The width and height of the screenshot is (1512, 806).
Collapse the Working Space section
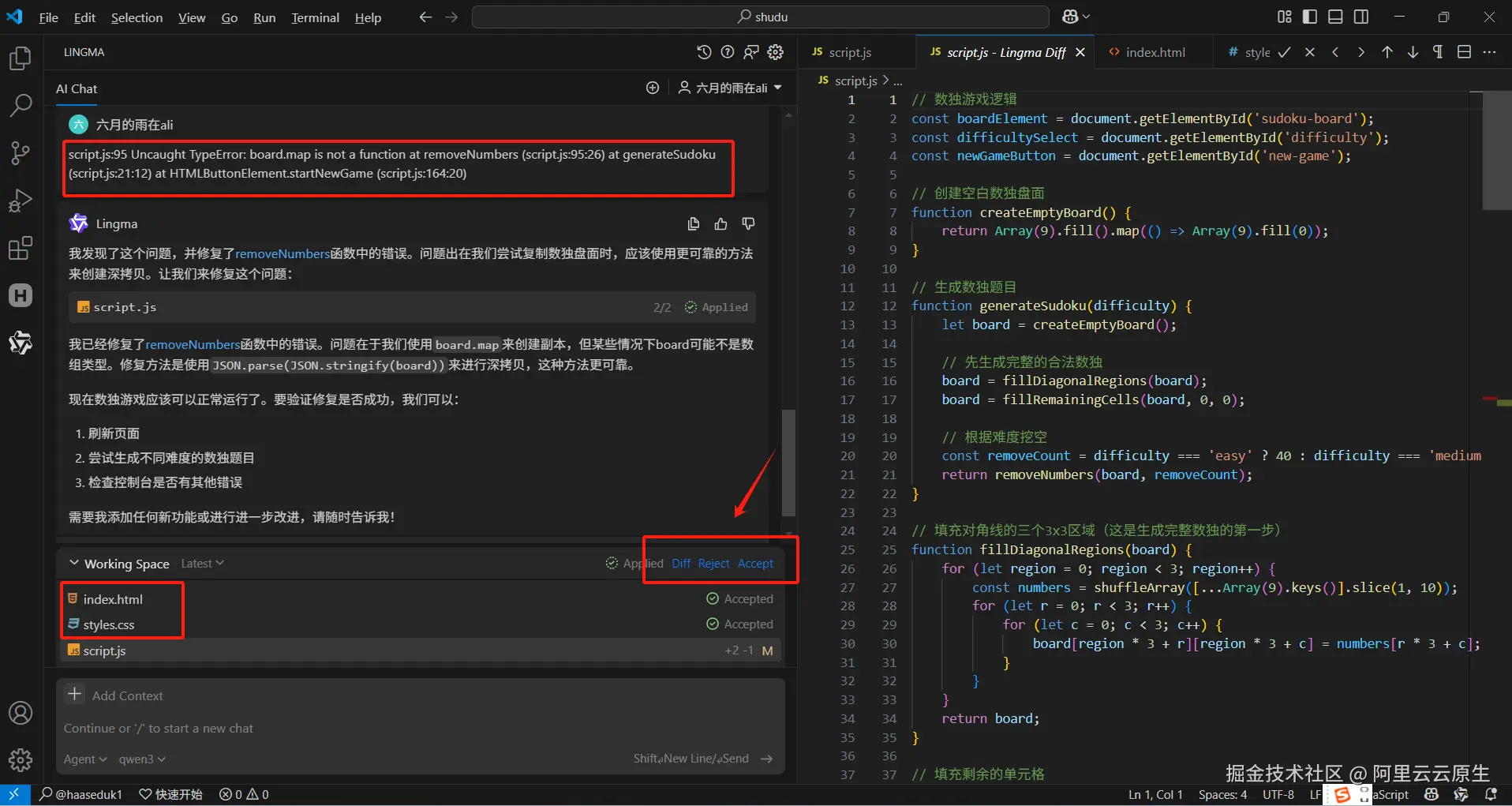(x=74, y=563)
